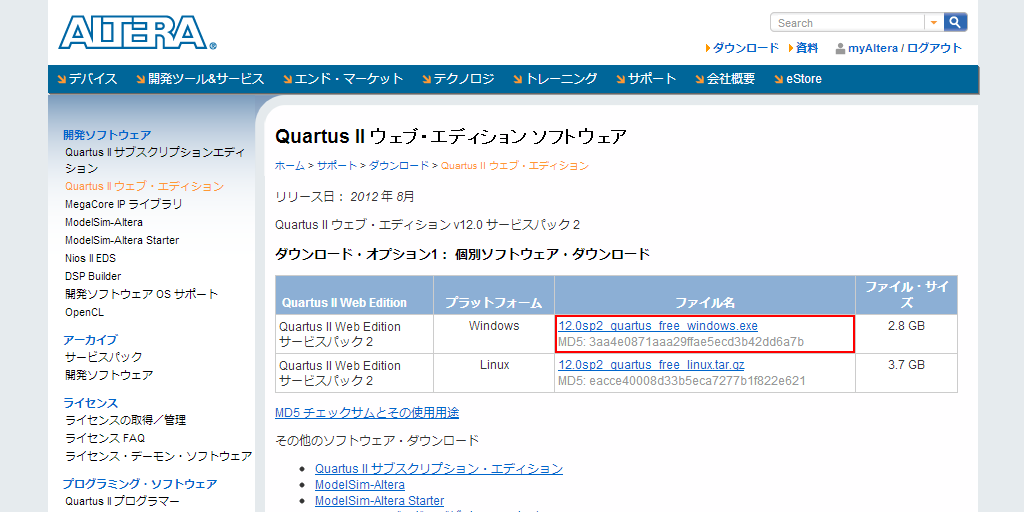Open ライセンスの取得/管理 sidebar link

click(125, 420)
